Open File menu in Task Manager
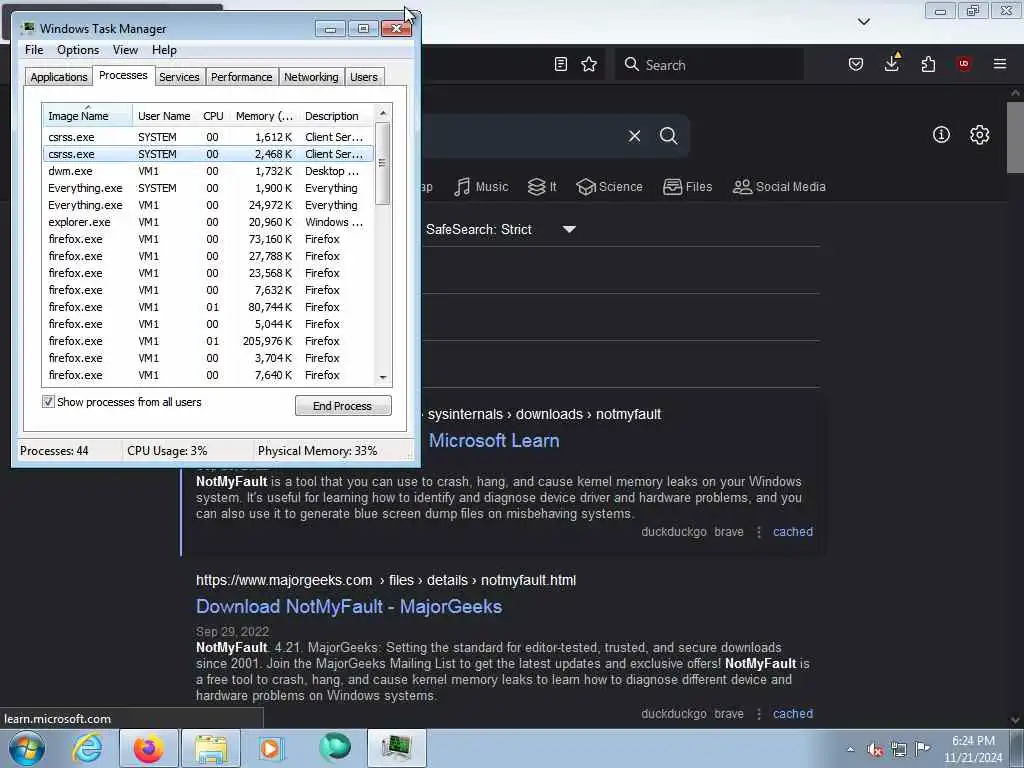The image size is (1024, 768). point(34,50)
